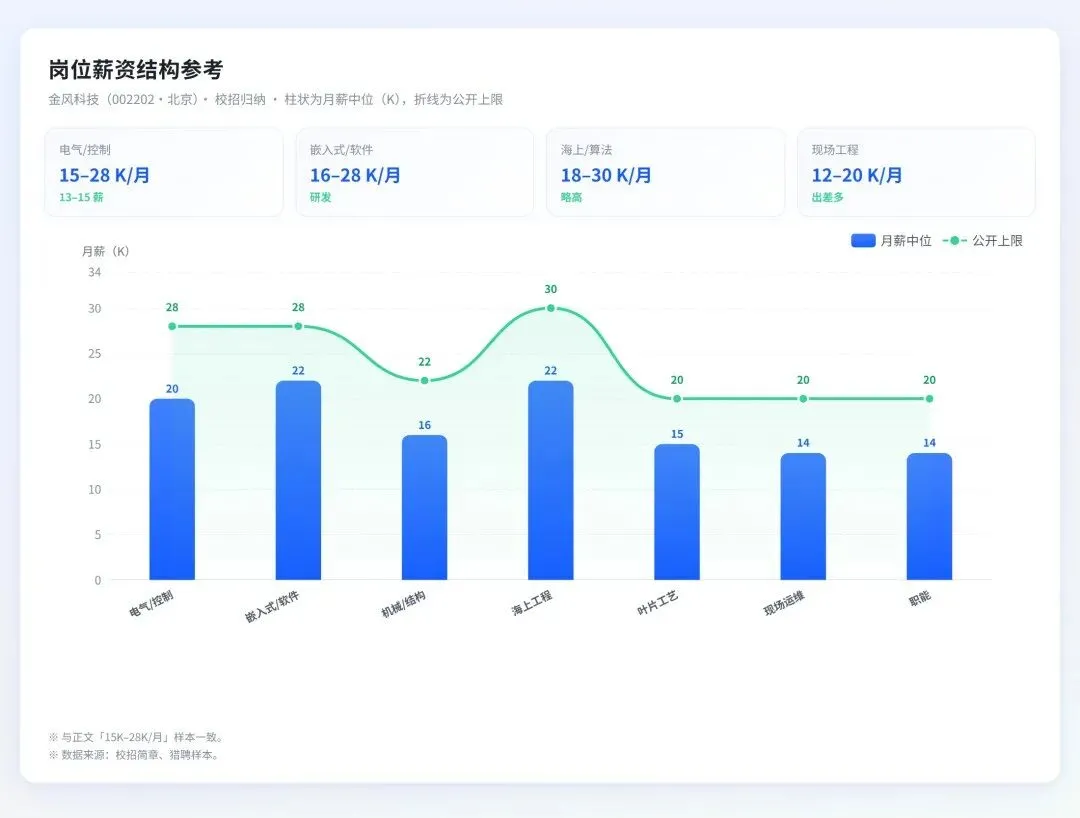Toggle the 公开上限 legend entry
Image resolution: width=1080 pixels, height=818 pixels.
tap(983, 240)
